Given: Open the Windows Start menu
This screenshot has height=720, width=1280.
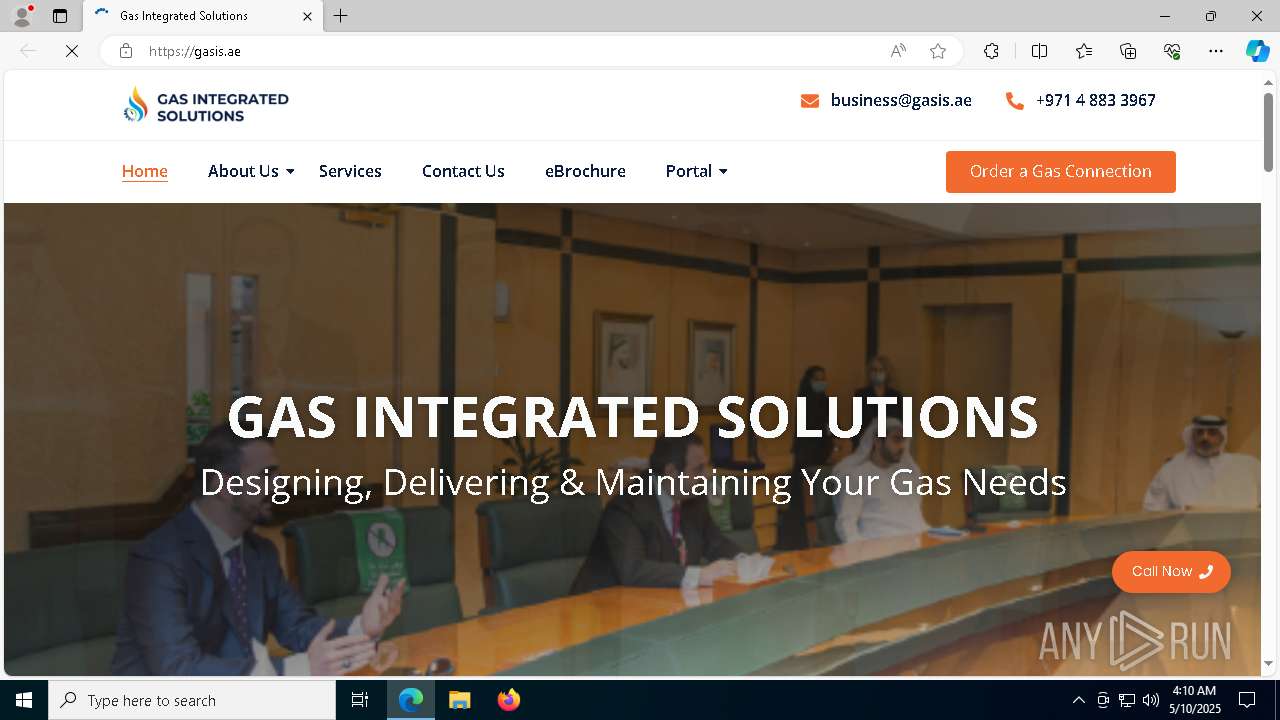Looking at the screenshot, I should tap(24, 700).
